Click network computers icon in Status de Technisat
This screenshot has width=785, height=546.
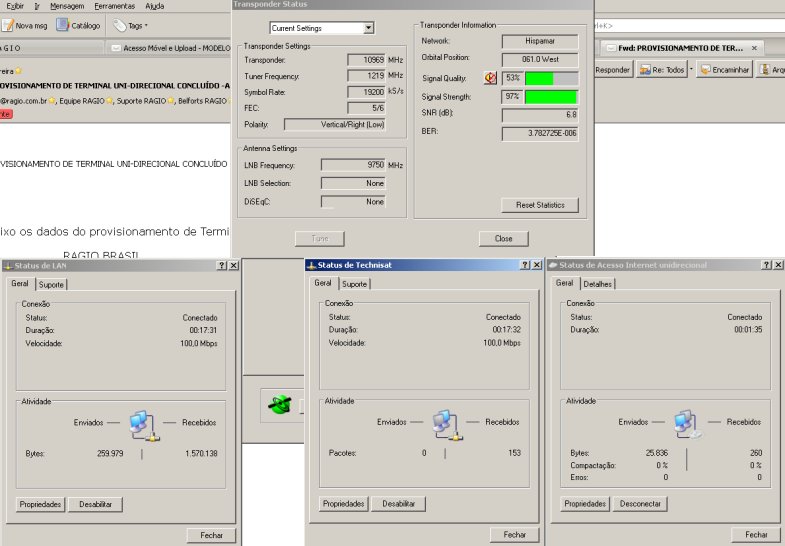tap(447, 425)
